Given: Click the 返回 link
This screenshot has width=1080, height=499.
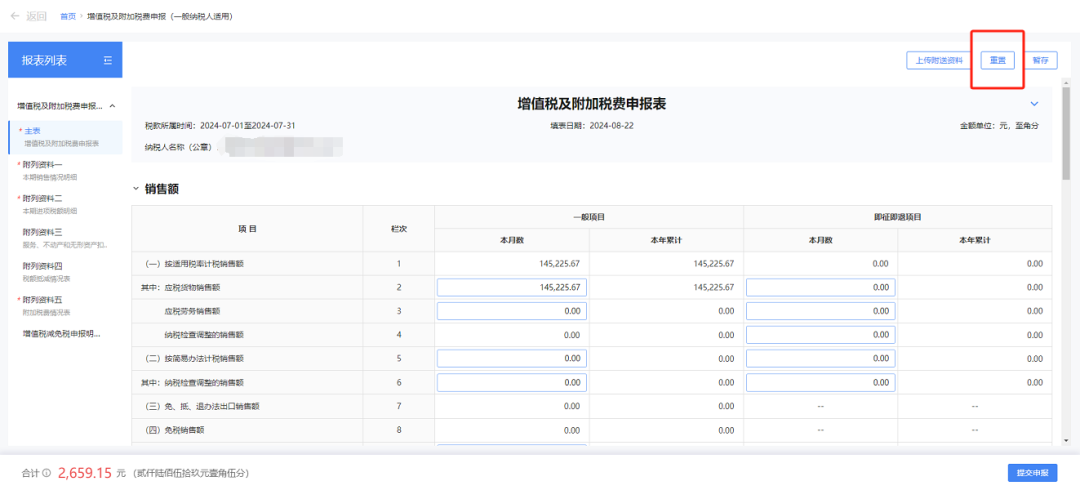Looking at the screenshot, I should pos(37,16).
